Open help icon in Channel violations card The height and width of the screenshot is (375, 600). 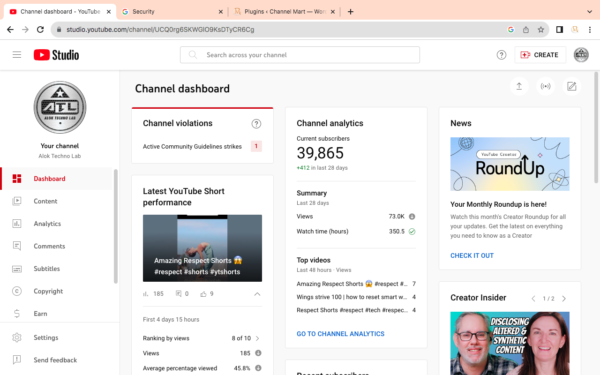(256, 124)
